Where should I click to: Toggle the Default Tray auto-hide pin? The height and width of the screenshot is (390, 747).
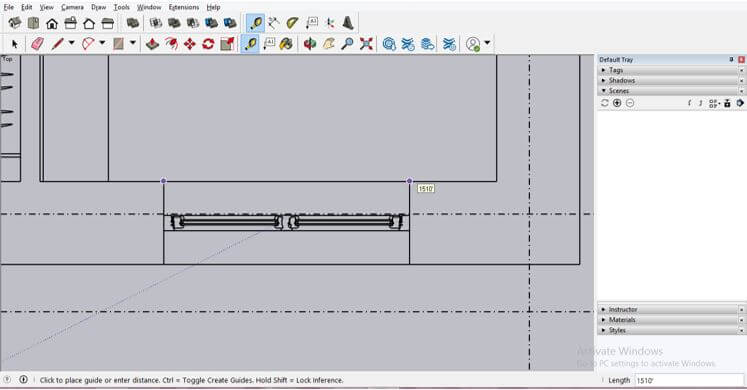tap(731, 60)
